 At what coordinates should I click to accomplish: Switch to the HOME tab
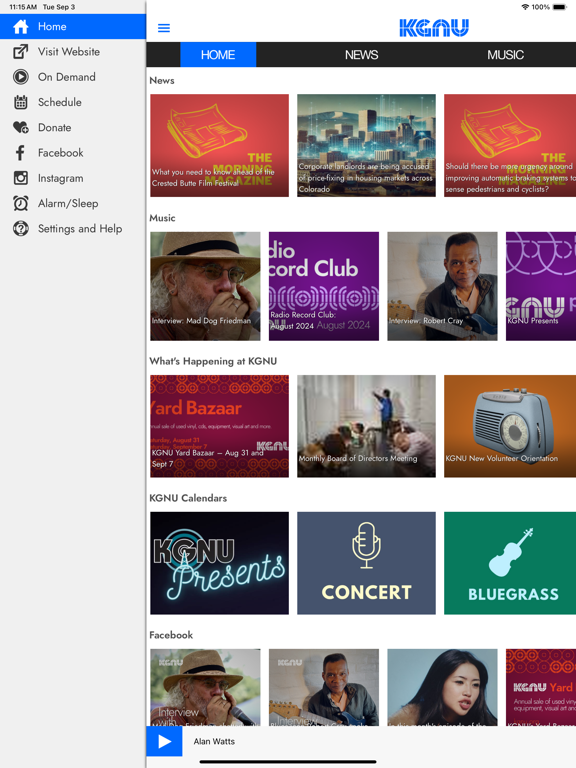click(x=218, y=54)
